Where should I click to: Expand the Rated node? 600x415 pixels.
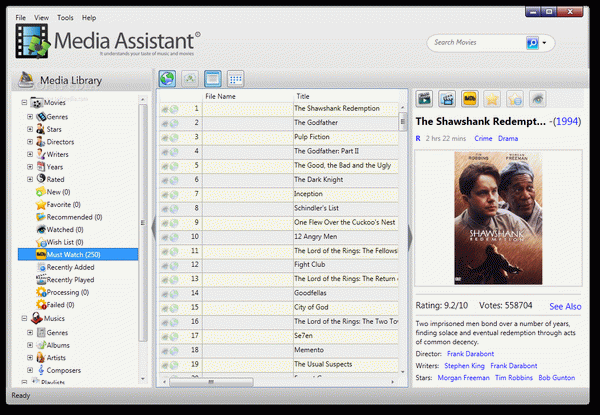coord(30,179)
